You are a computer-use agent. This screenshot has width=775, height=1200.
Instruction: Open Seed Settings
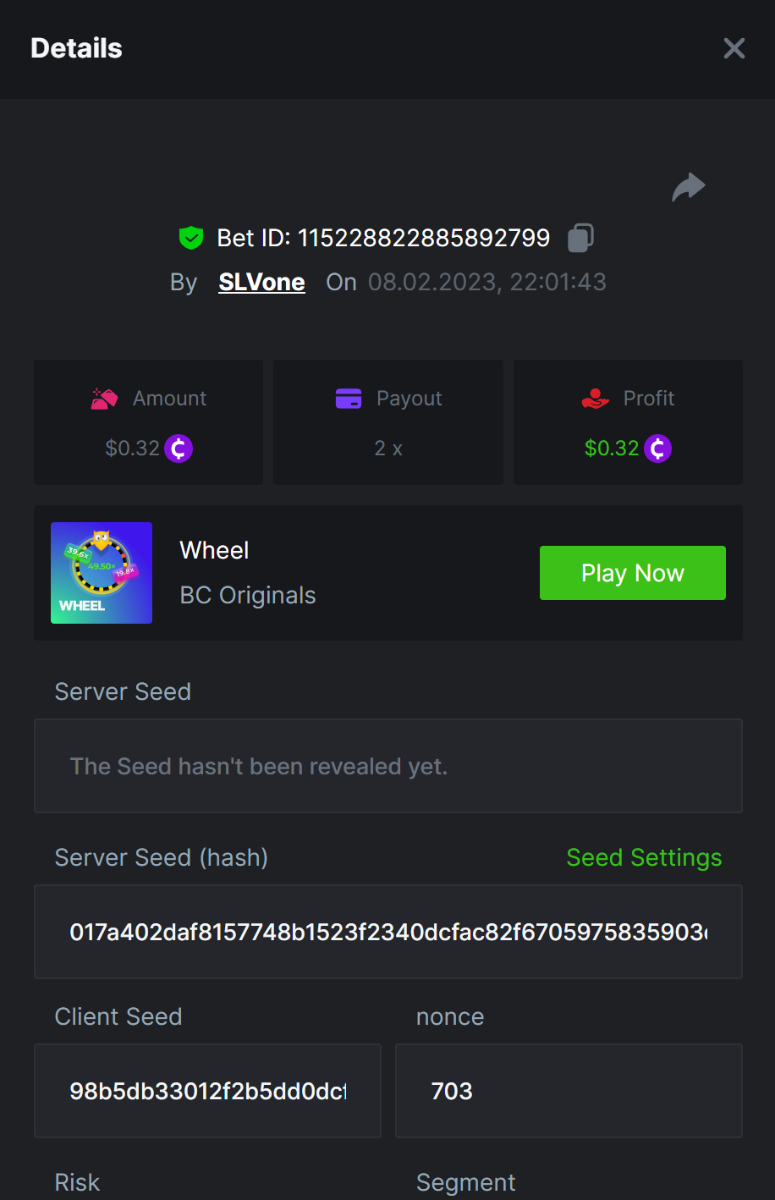click(644, 858)
